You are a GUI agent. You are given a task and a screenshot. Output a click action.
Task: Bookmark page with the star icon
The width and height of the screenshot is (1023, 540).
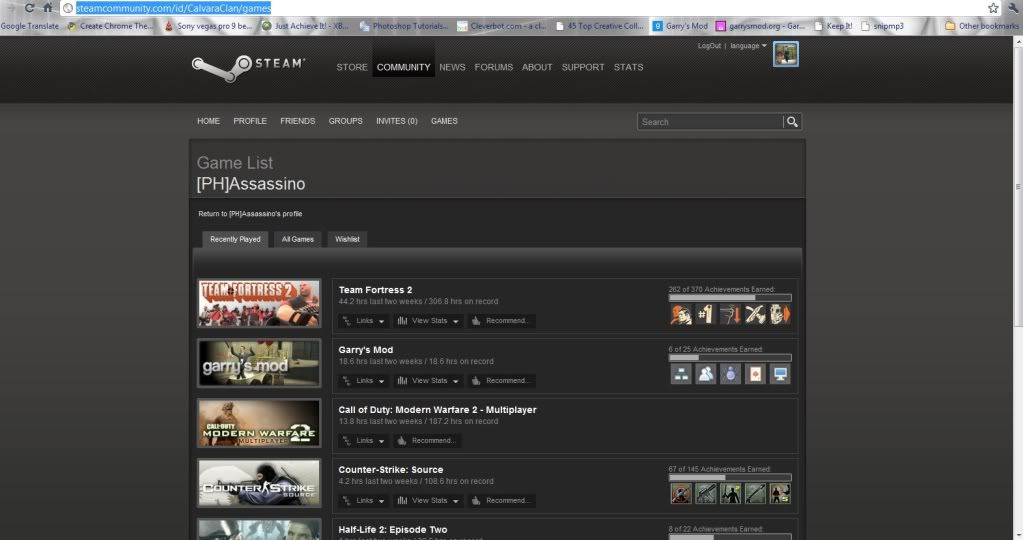pyautogui.click(x=993, y=8)
